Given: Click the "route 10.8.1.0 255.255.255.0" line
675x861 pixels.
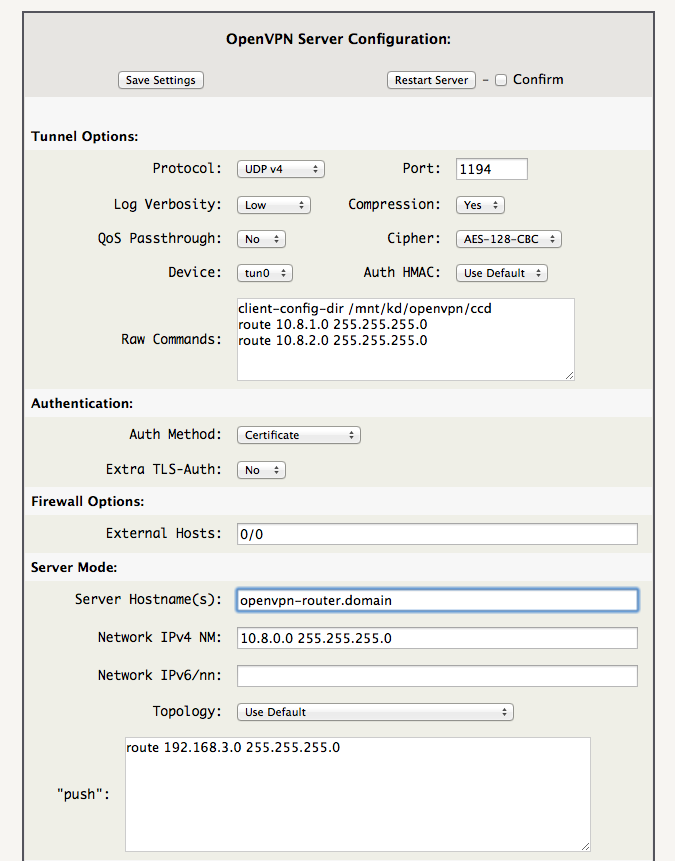Looking at the screenshot, I should coord(333,325).
